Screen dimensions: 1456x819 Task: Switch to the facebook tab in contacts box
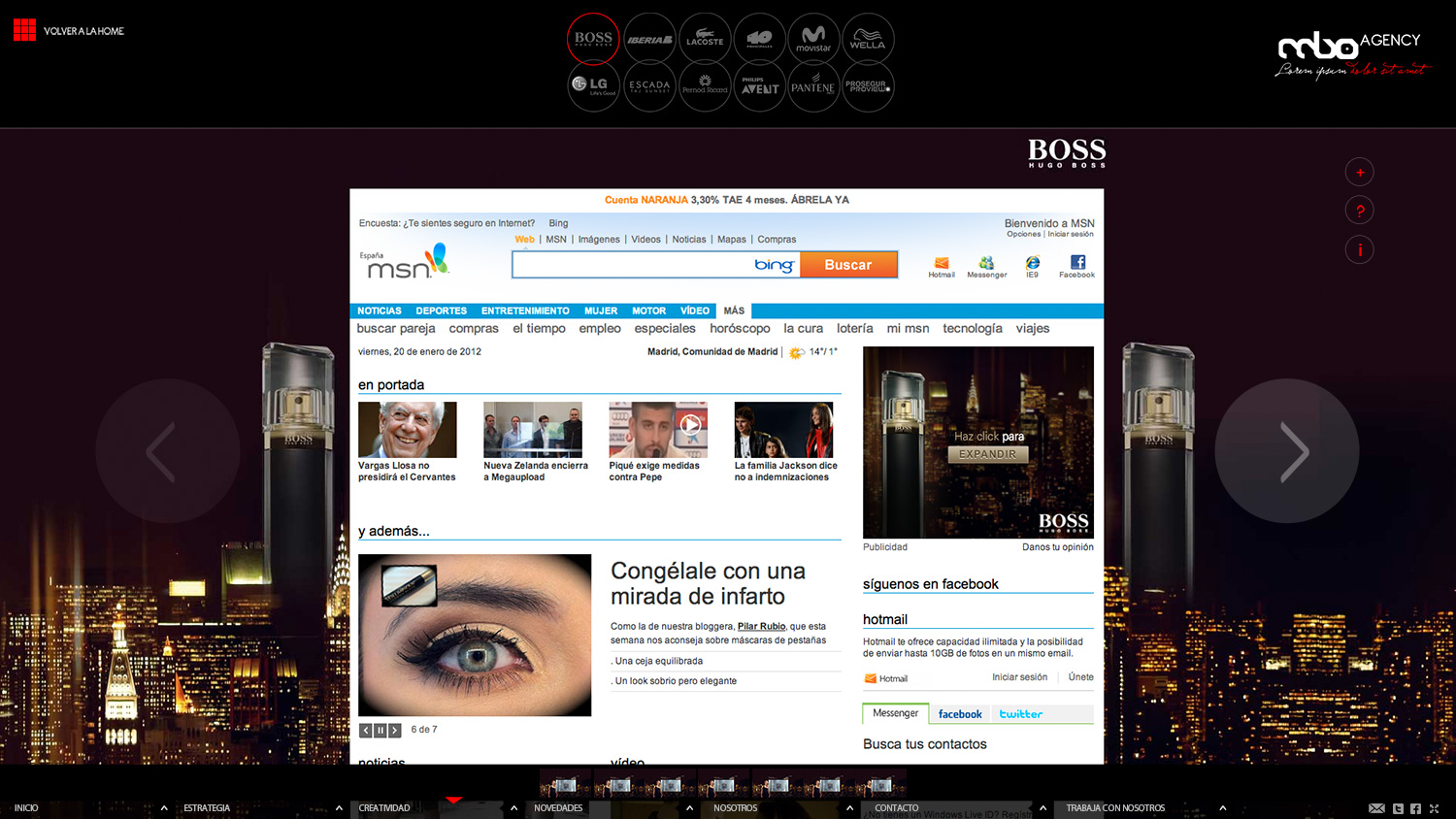pos(960,714)
